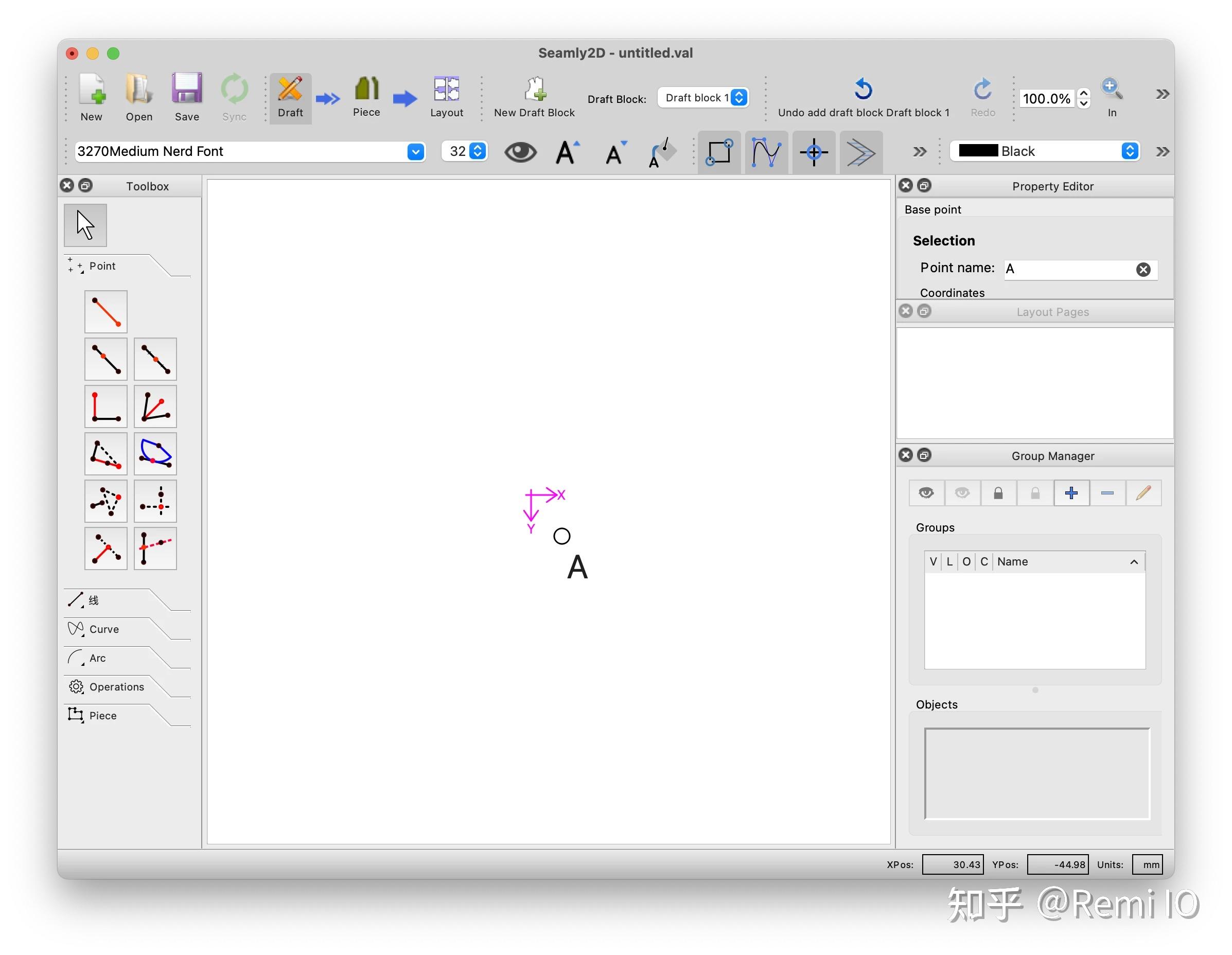Open the Arc toolbox tab
Image resolution: width=1232 pixels, height=955 pixels.
point(97,658)
